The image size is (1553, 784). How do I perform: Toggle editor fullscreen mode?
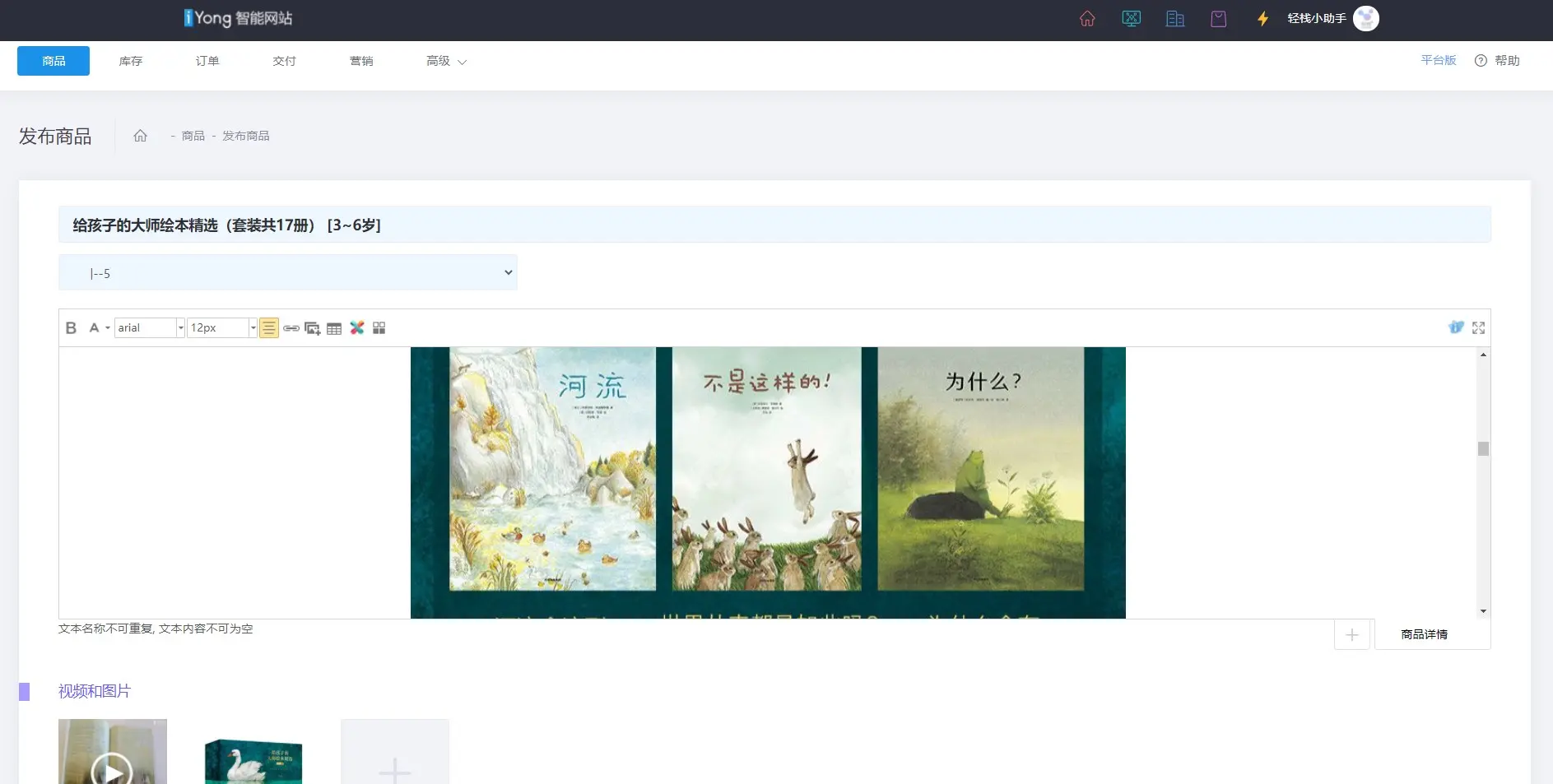[x=1478, y=327]
